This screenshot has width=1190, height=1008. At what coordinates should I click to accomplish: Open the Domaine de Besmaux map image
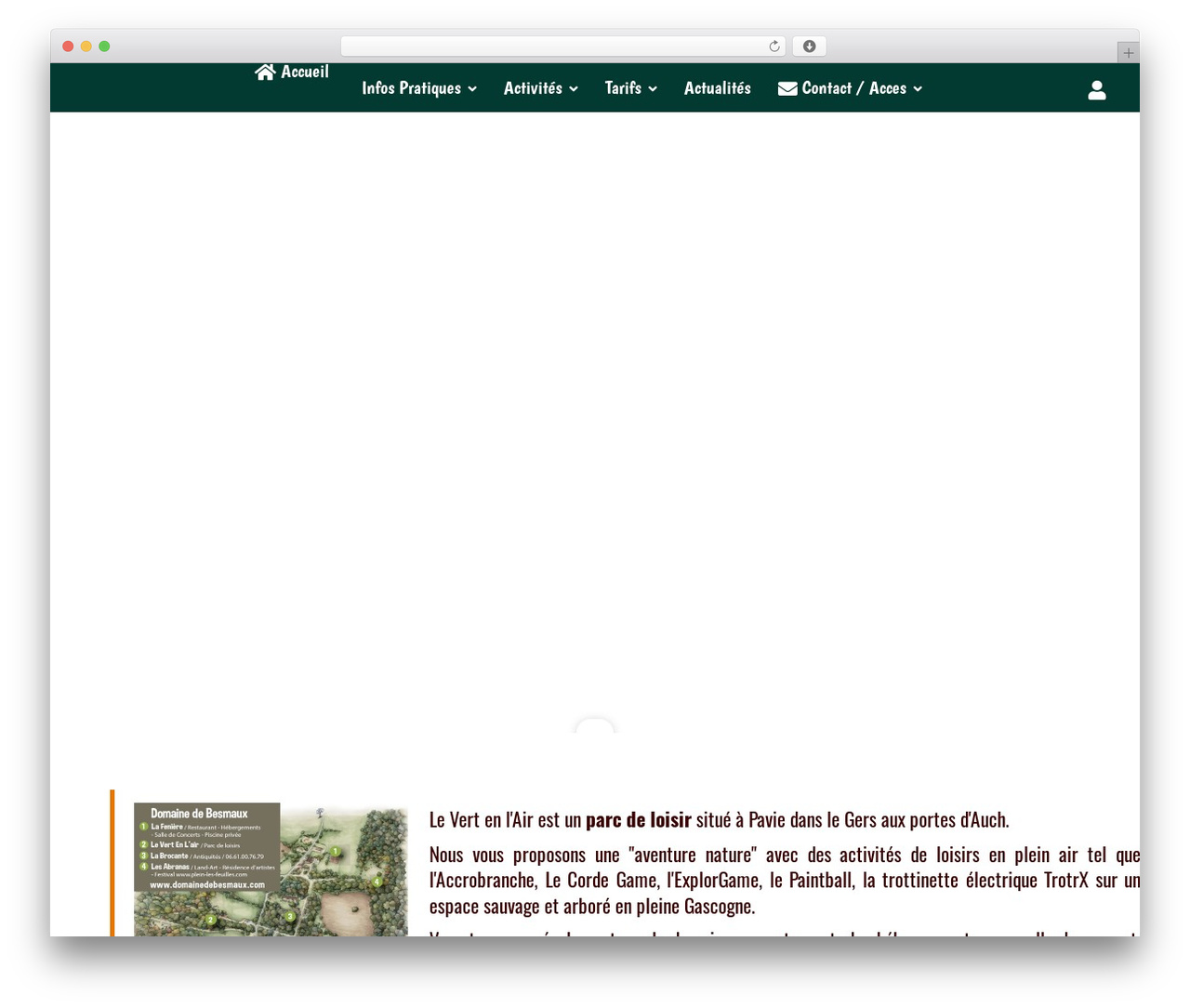click(x=271, y=869)
